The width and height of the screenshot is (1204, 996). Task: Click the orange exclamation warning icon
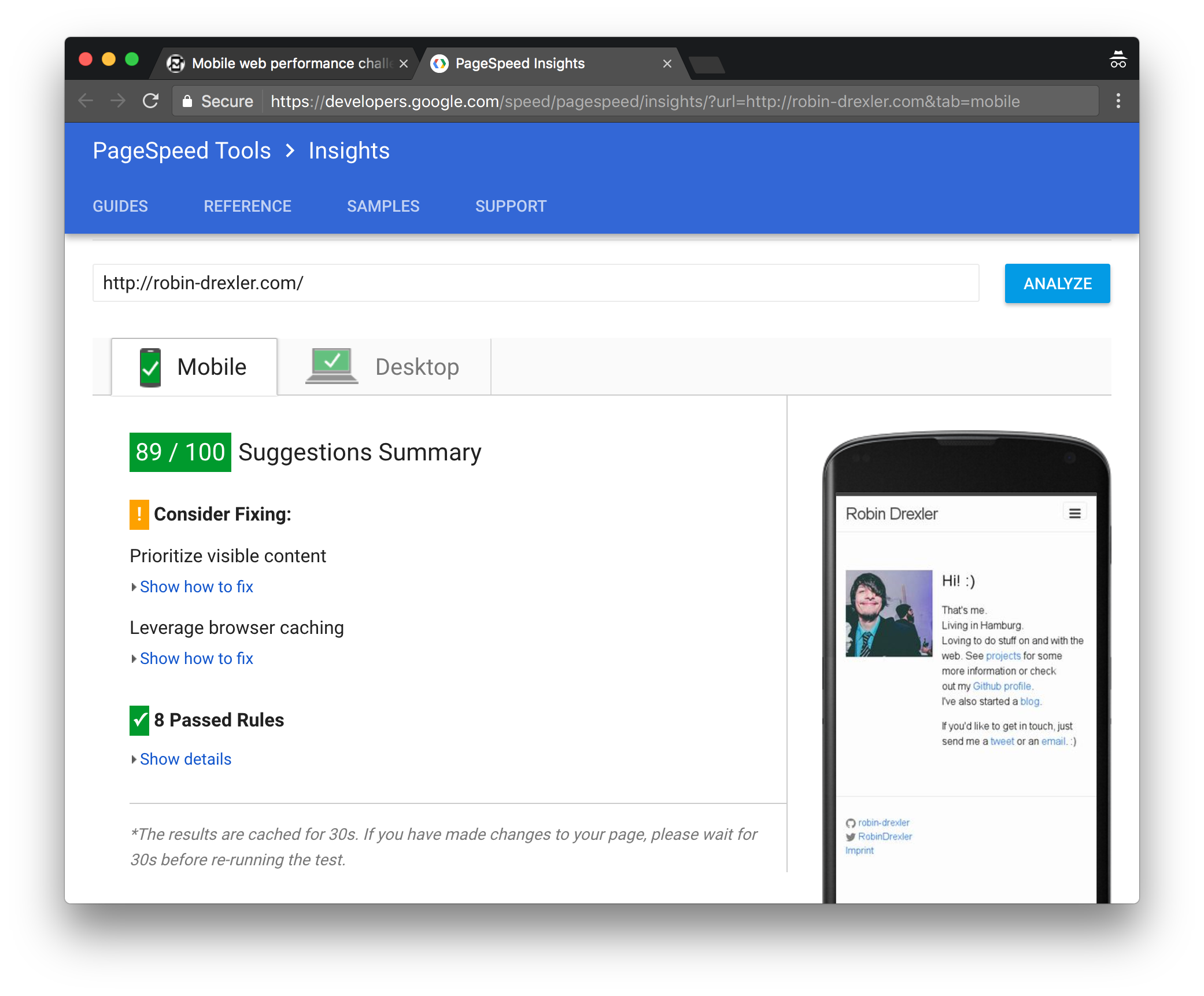[x=139, y=515]
